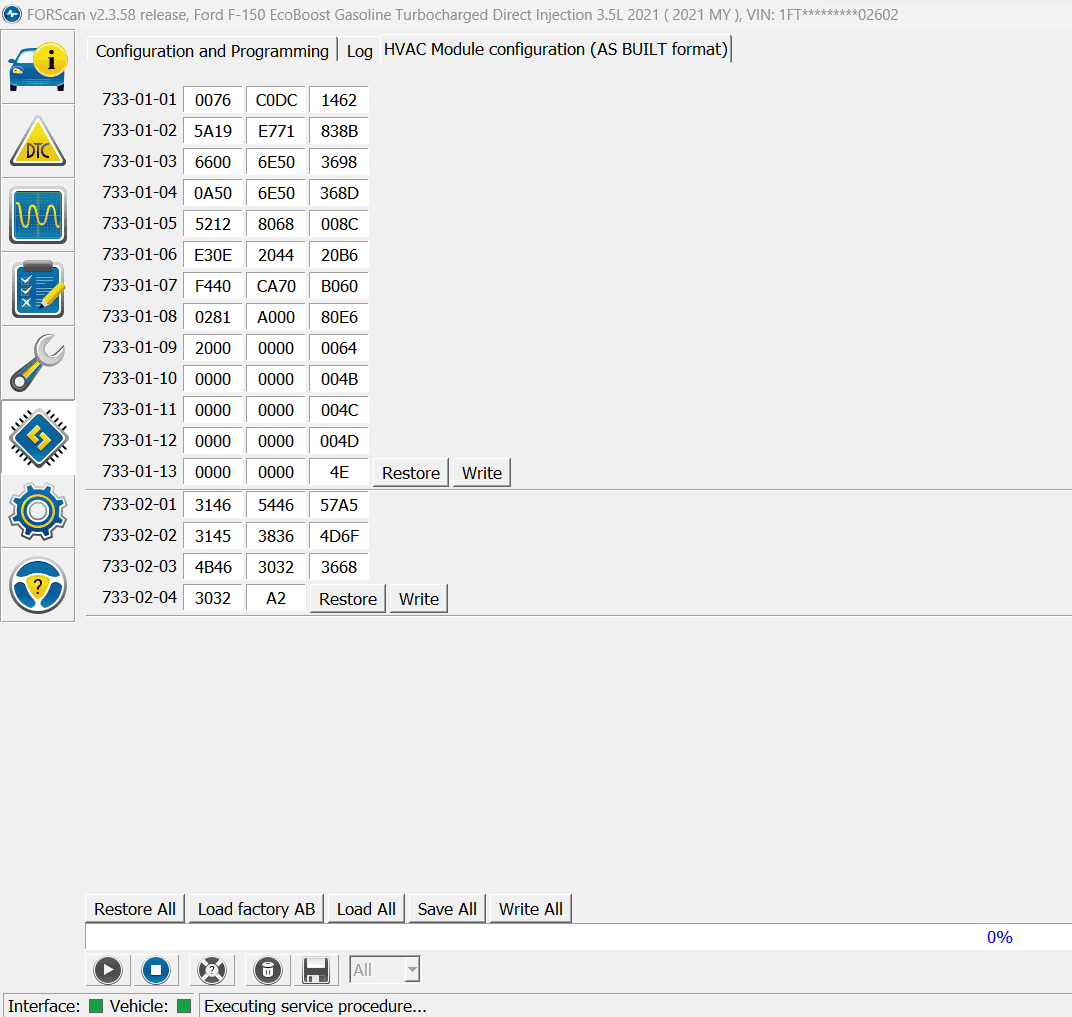Click field 5A19 in row 733-01-02
This screenshot has height=1017, width=1072.
[213, 131]
